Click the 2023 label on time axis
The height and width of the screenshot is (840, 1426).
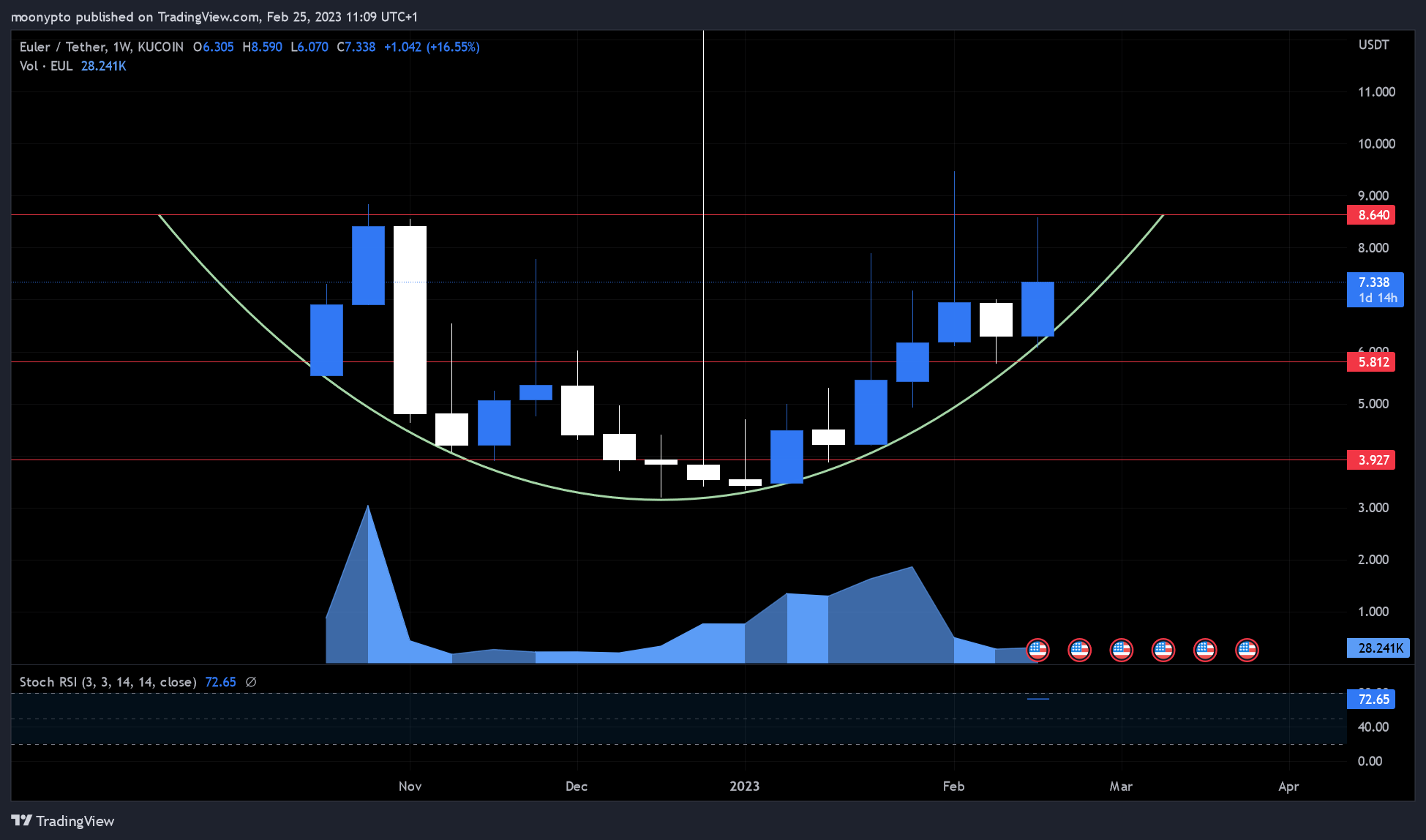pyautogui.click(x=744, y=787)
